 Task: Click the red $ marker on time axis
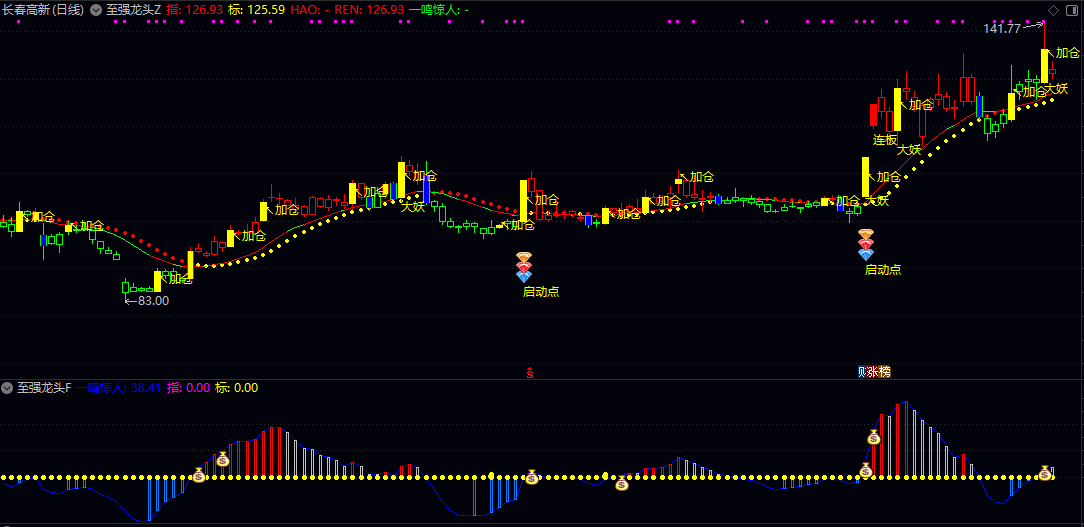tap(530, 373)
